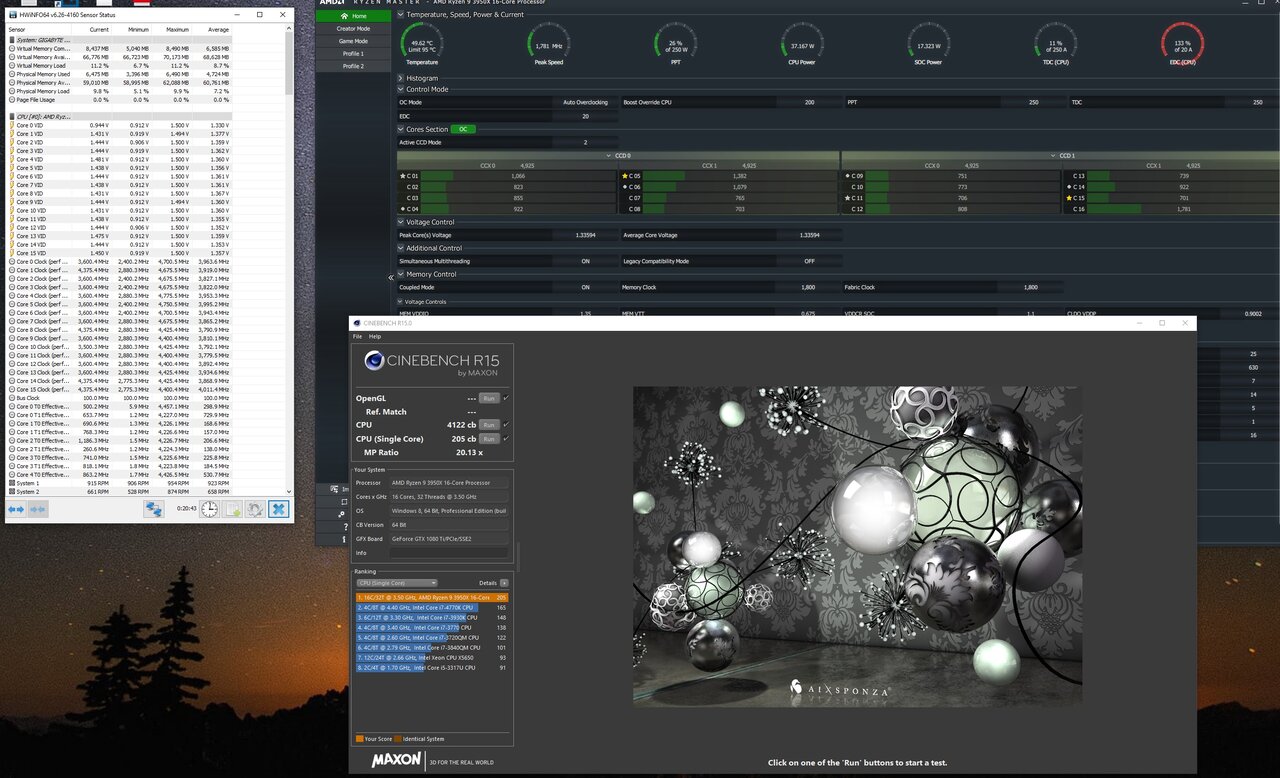1280x778 pixels.
Task: Click Ryzen Master sidebar collapse double-arrow
Action: 391,278
